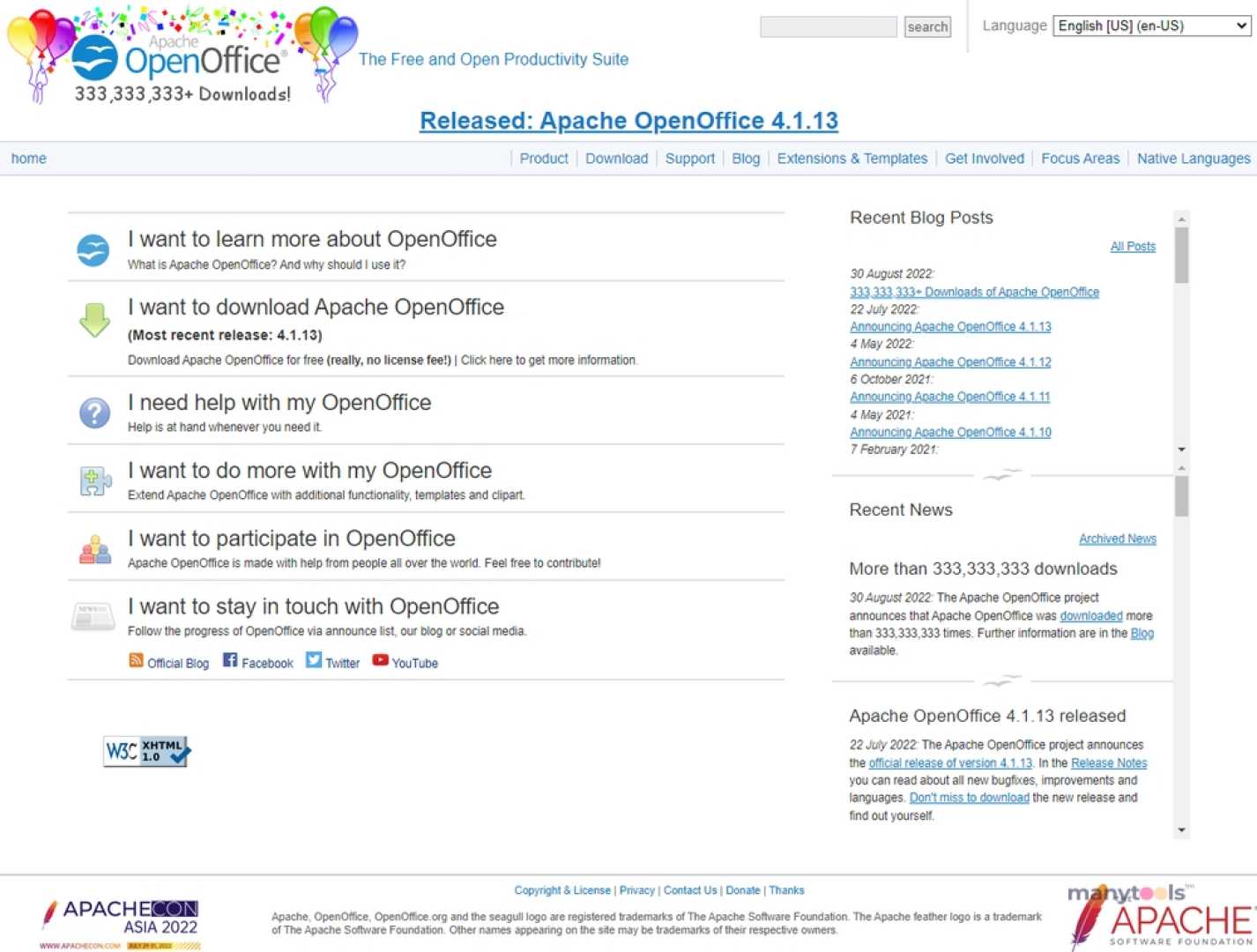Viewport: 1257px width, 952px height.
Task: Open the Product menu item
Action: (544, 159)
